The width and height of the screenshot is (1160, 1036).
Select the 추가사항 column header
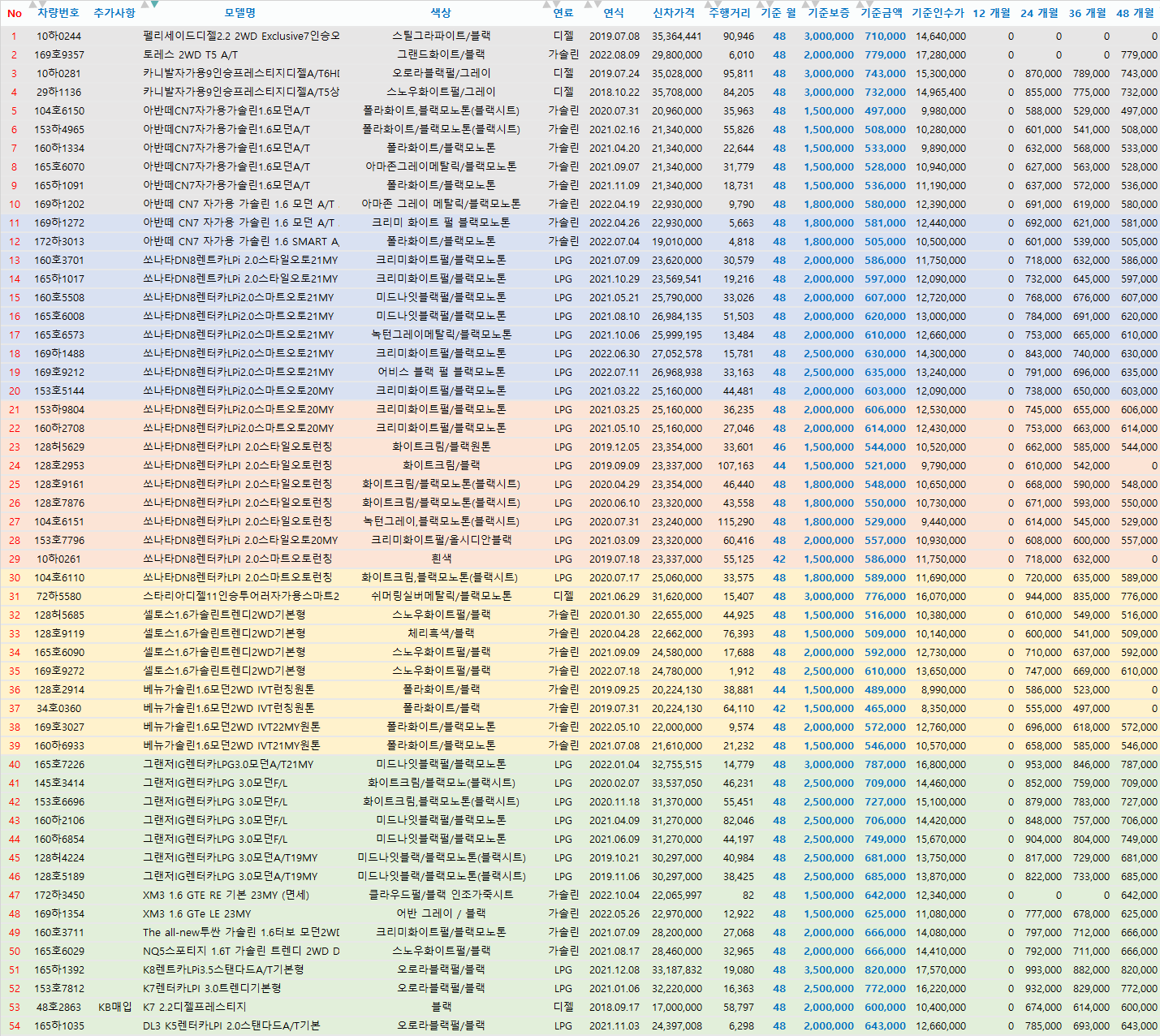coord(114,14)
